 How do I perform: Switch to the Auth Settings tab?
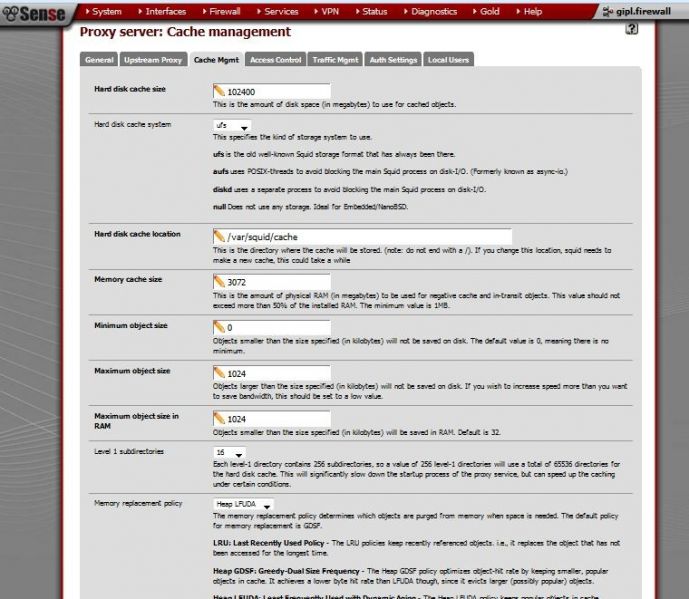coord(393,60)
